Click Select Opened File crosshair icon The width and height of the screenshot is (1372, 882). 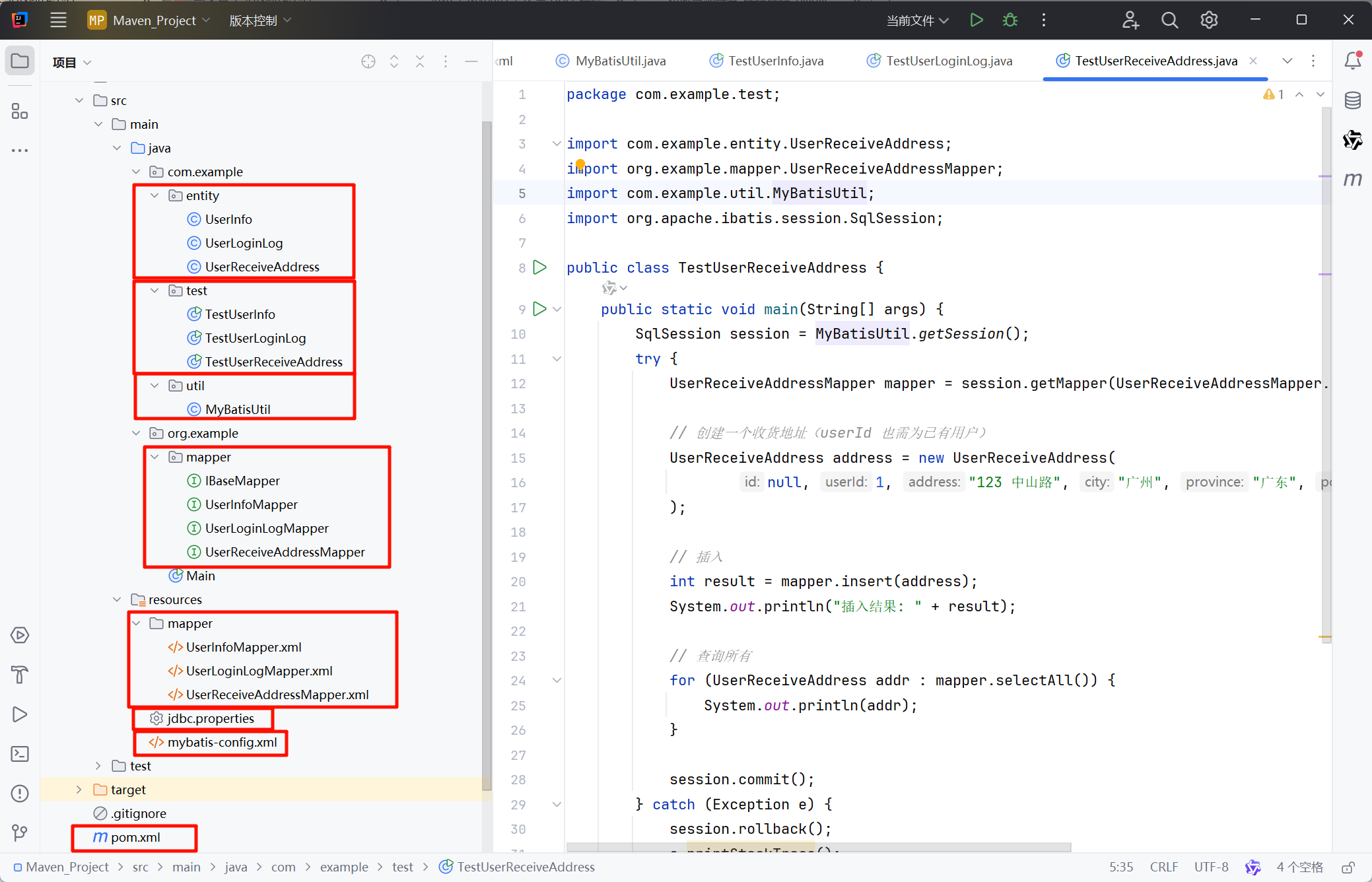(368, 61)
